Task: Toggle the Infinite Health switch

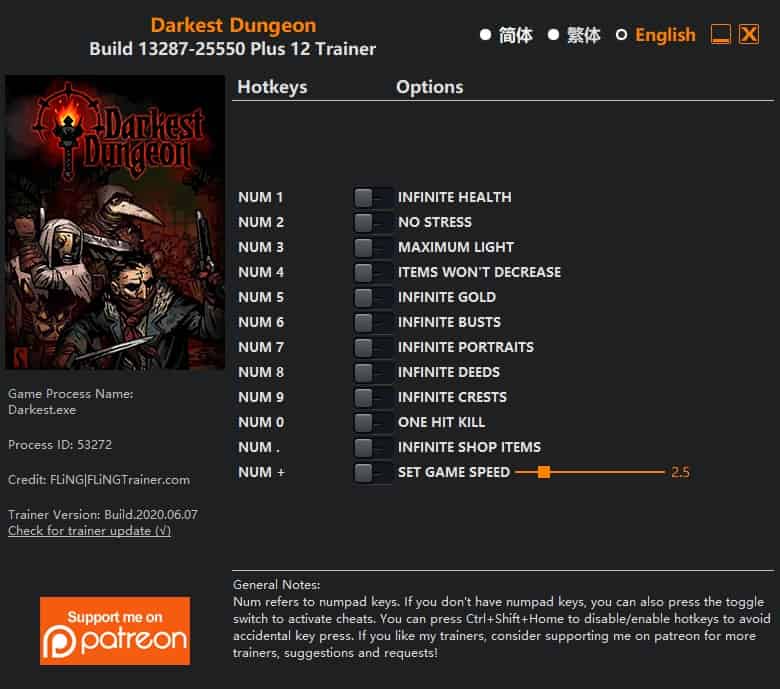Action: (x=372, y=197)
